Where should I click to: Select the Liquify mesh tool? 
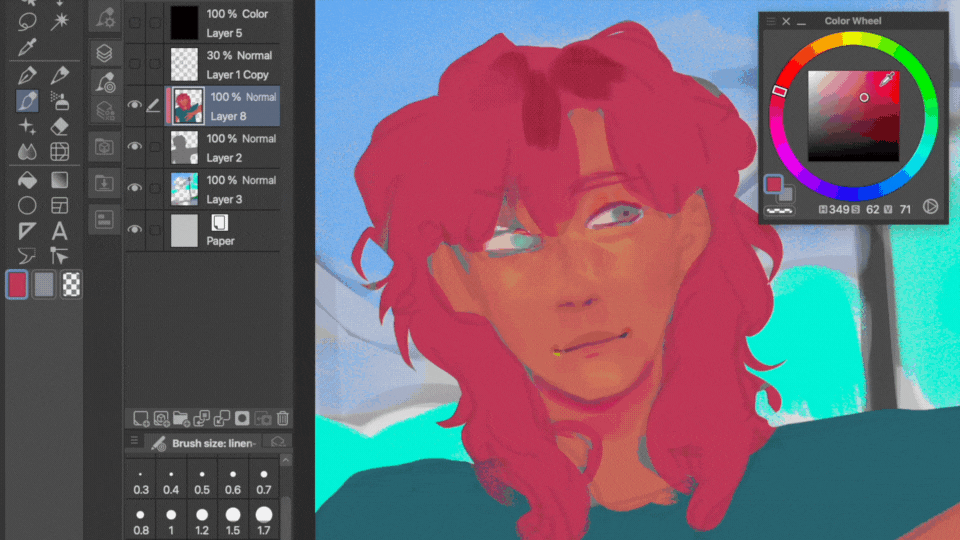point(60,151)
